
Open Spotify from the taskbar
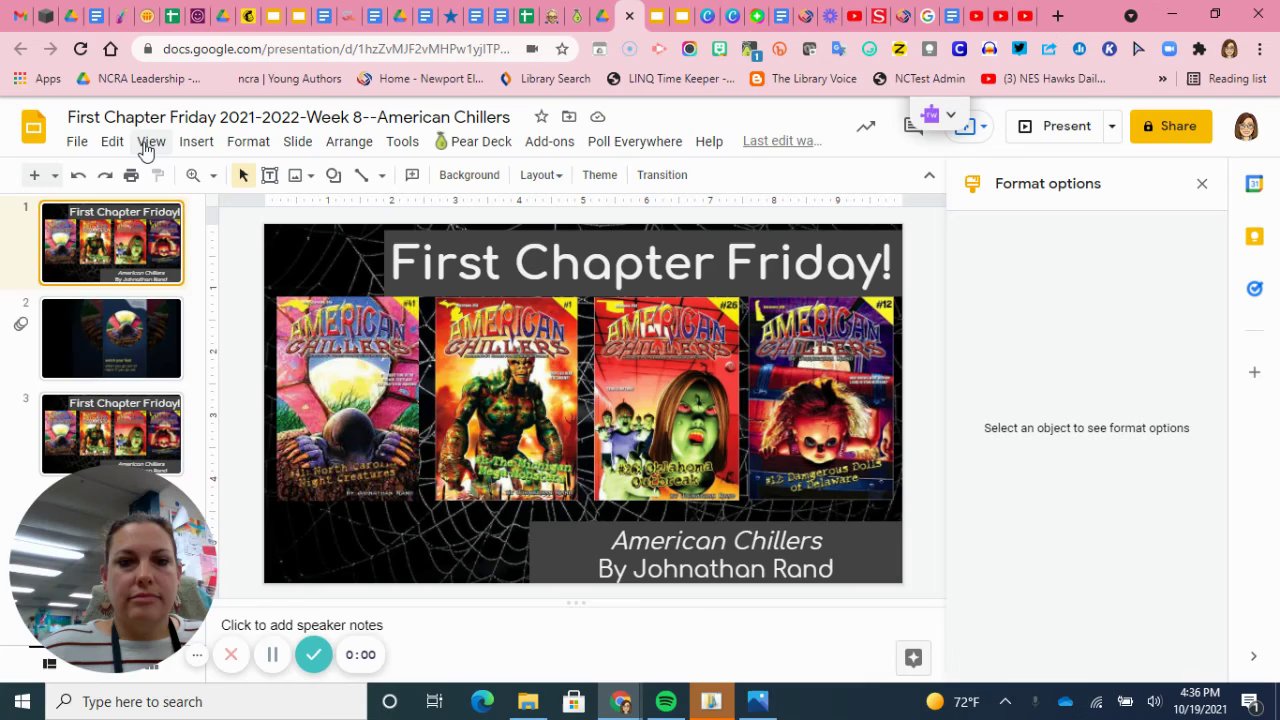coord(666,702)
